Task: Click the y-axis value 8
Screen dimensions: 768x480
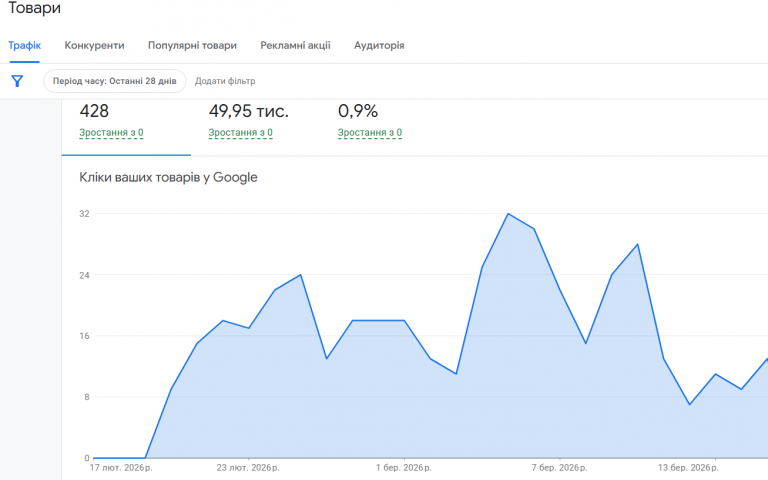Action: 87,397
